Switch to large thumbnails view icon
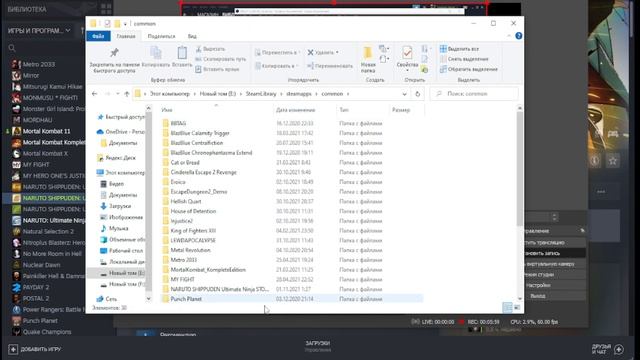The height and width of the screenshot is (360, 640). pyautogui.click(x=517, y=307)
